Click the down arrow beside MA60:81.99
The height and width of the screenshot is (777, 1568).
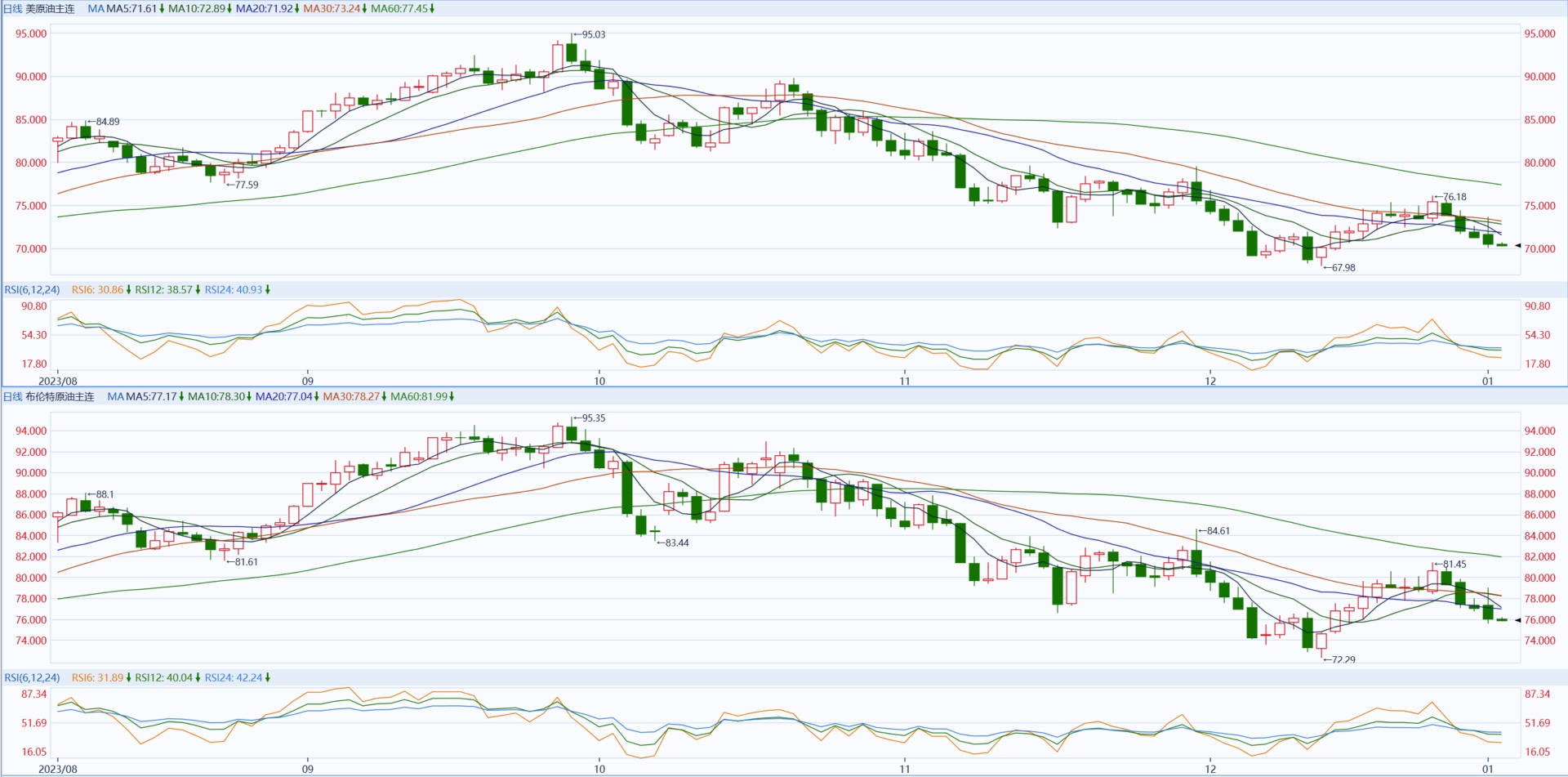[452, 397]
